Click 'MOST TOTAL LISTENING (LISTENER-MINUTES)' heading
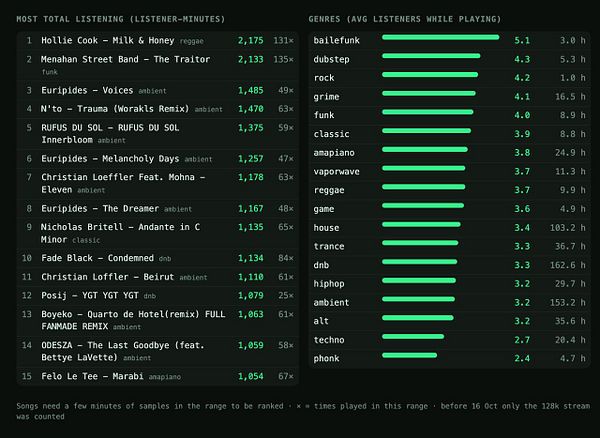 click(x=121, y=19)
